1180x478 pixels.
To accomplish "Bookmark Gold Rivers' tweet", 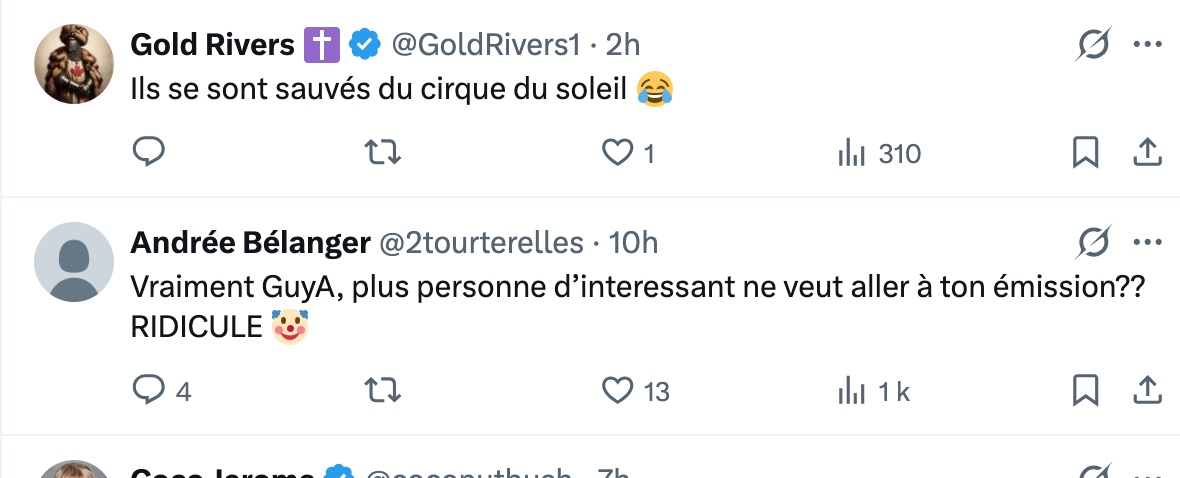I will tap(1085, 153).
